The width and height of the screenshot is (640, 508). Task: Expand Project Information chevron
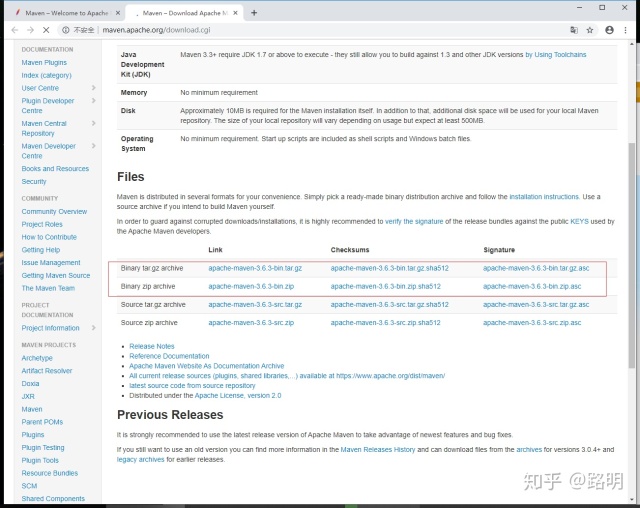point(93,328)
